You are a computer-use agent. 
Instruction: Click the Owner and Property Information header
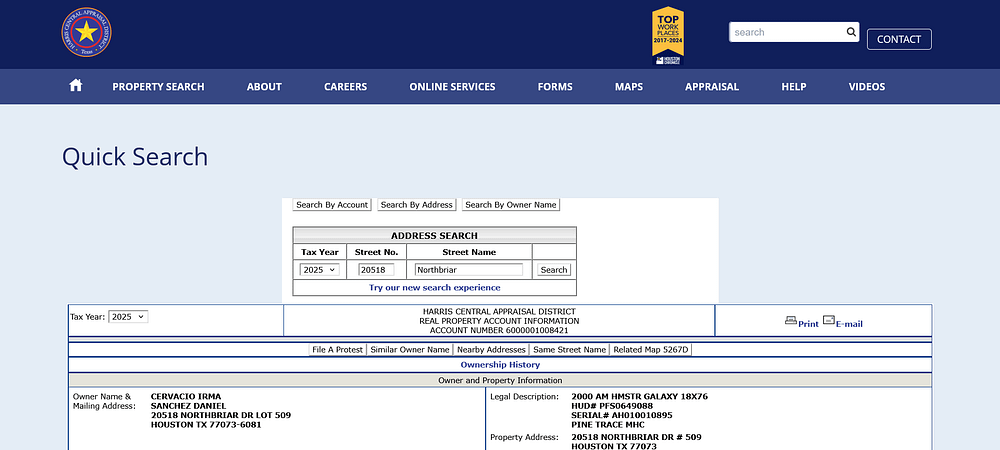pyautogui.click(x=500, y=381)
